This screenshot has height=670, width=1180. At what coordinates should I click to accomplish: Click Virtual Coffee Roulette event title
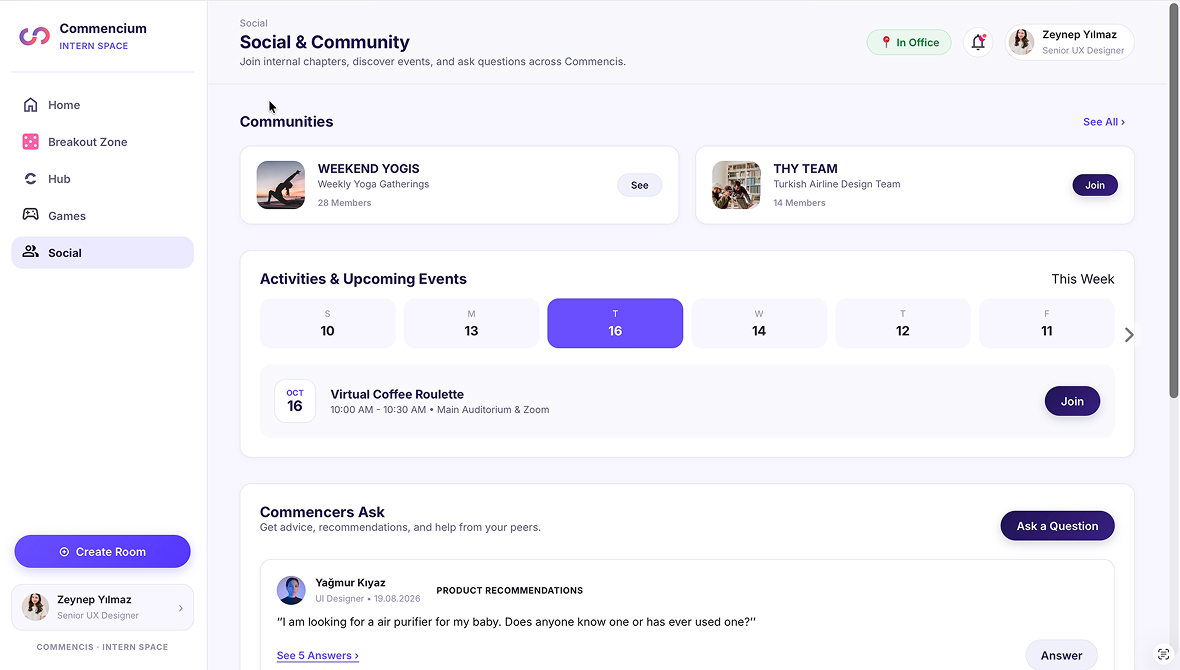pos(397,394)
